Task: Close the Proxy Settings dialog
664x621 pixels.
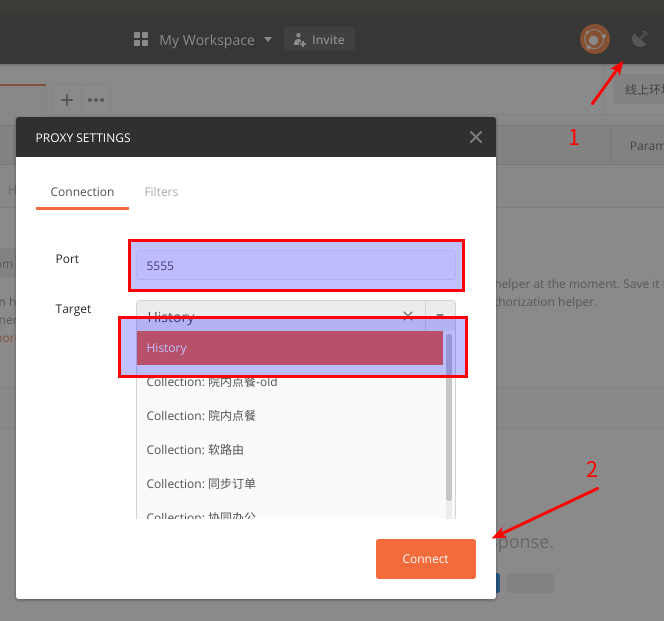Action: [x=476, y=137]
